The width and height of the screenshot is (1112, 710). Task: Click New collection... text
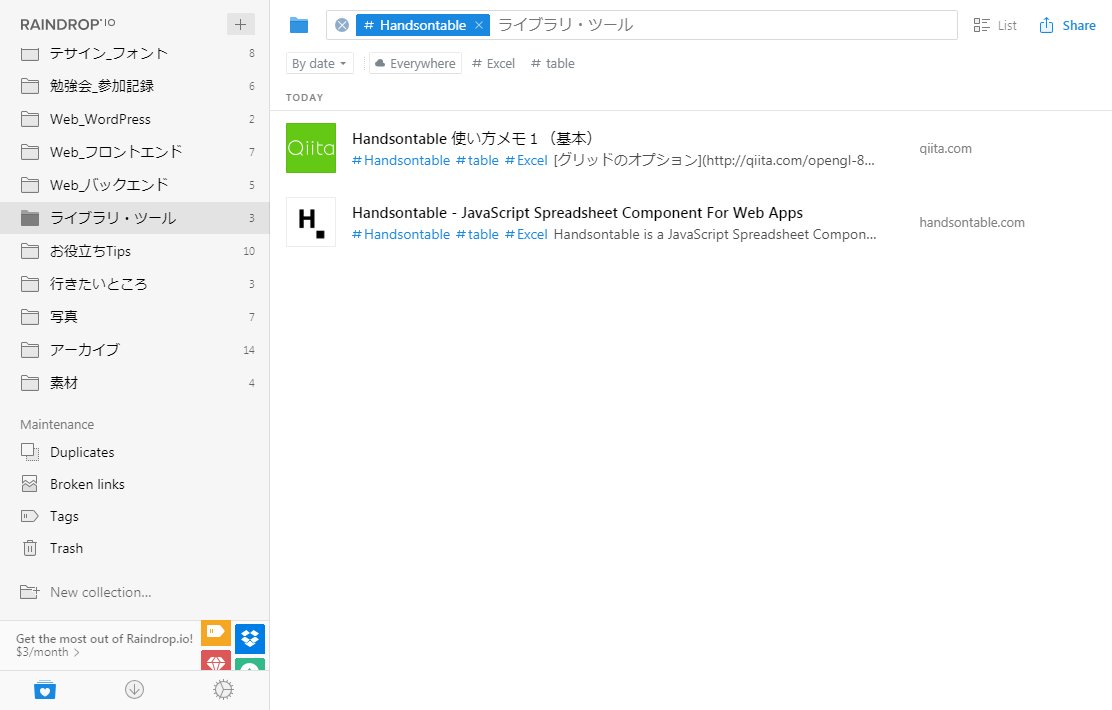pos(101,592)
